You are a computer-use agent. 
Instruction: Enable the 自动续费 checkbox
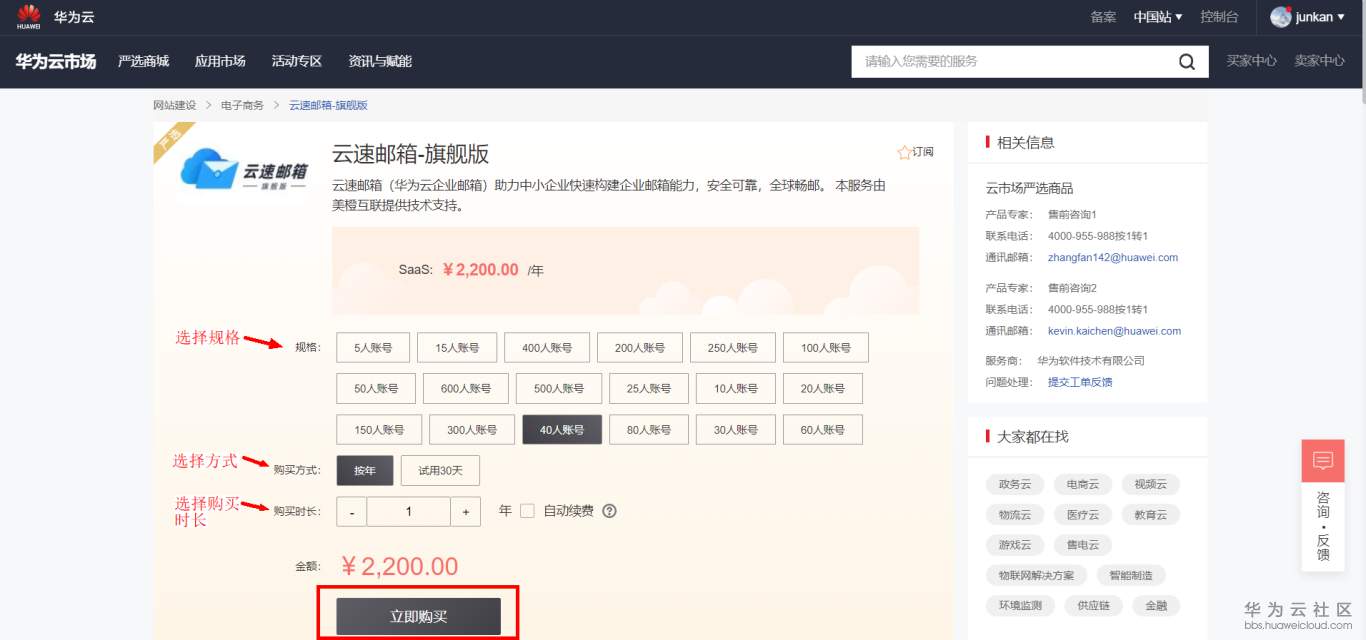click(x=528, y=511)
